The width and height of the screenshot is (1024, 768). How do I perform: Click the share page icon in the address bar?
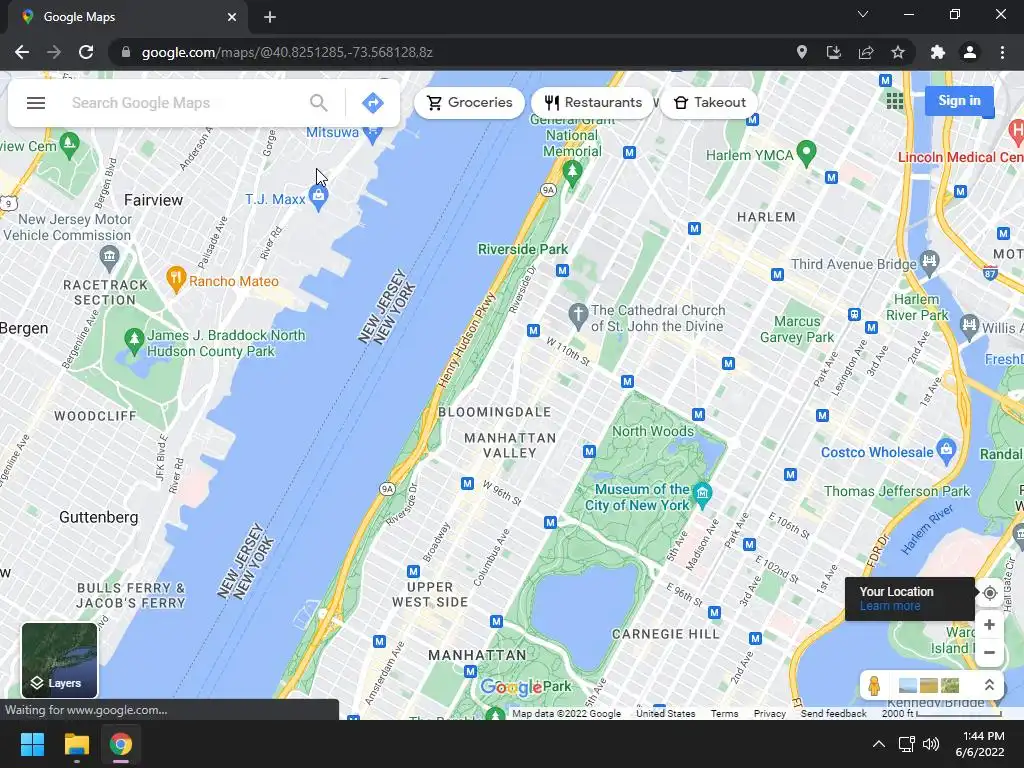point(866,52)
